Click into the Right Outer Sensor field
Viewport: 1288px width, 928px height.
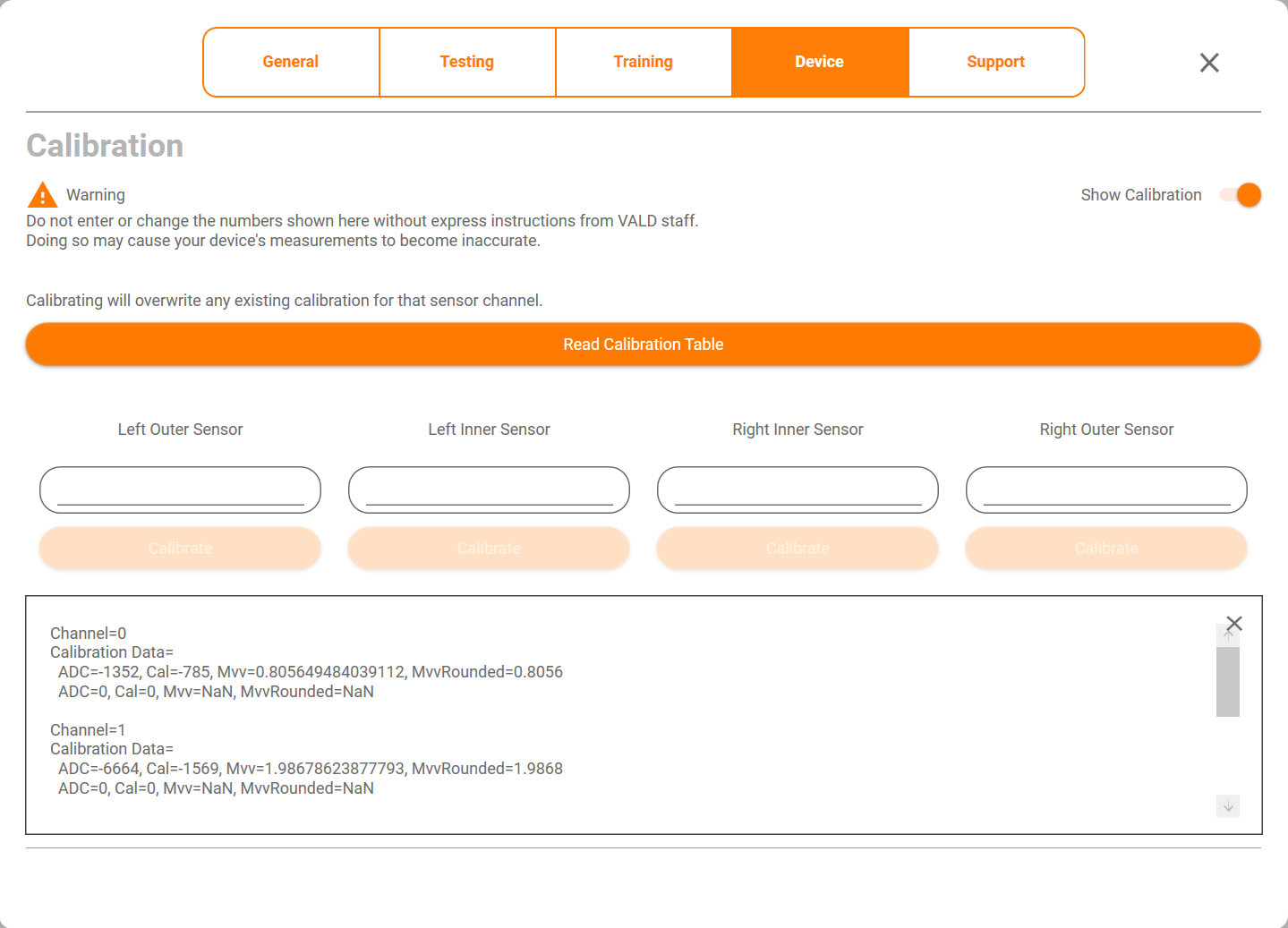1106,490
